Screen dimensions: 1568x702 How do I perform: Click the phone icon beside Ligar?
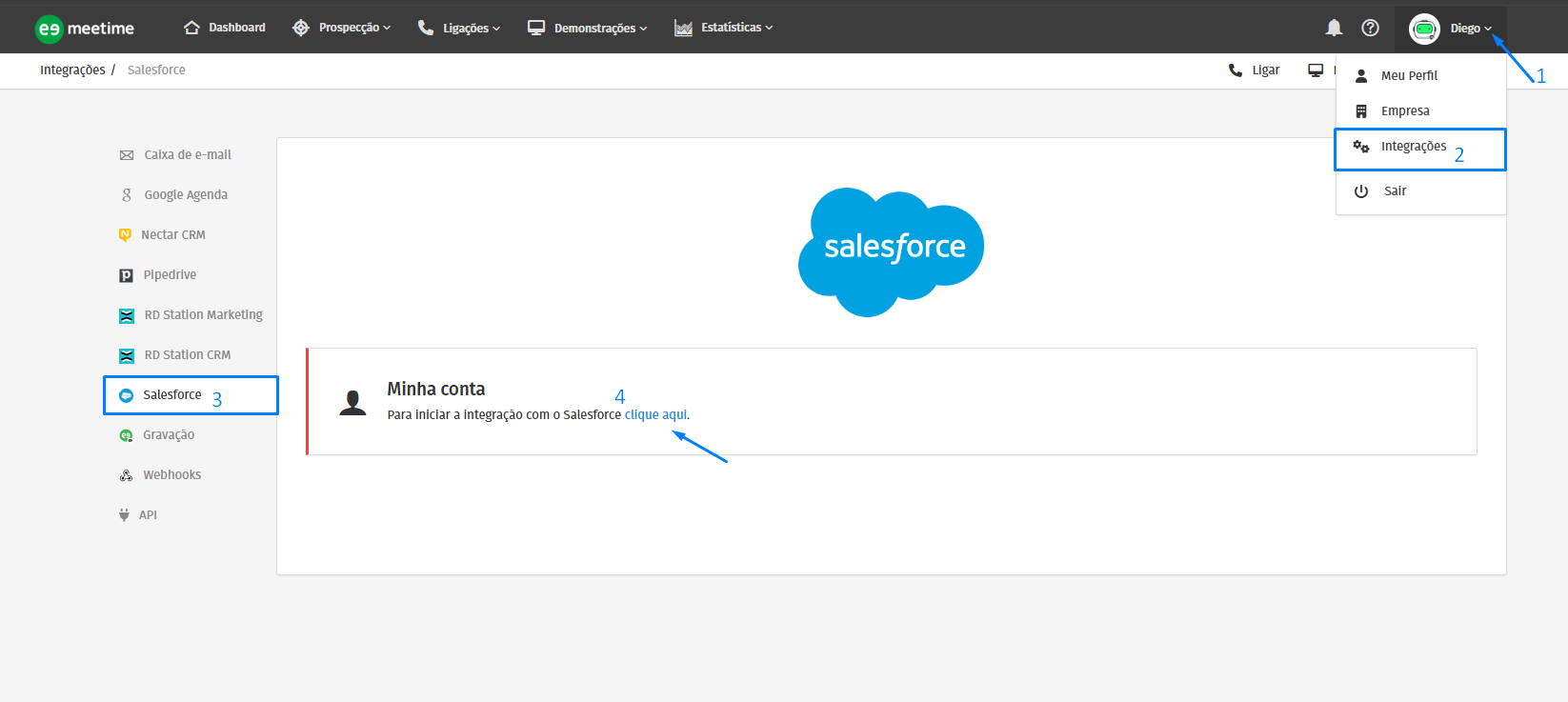click(x=1236, y=70)
